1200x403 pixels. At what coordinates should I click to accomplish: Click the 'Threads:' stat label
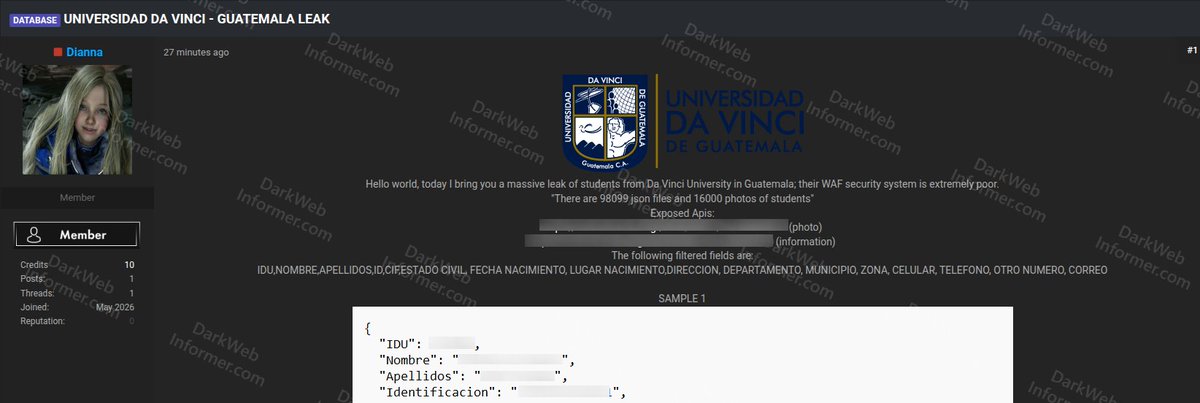36,293
